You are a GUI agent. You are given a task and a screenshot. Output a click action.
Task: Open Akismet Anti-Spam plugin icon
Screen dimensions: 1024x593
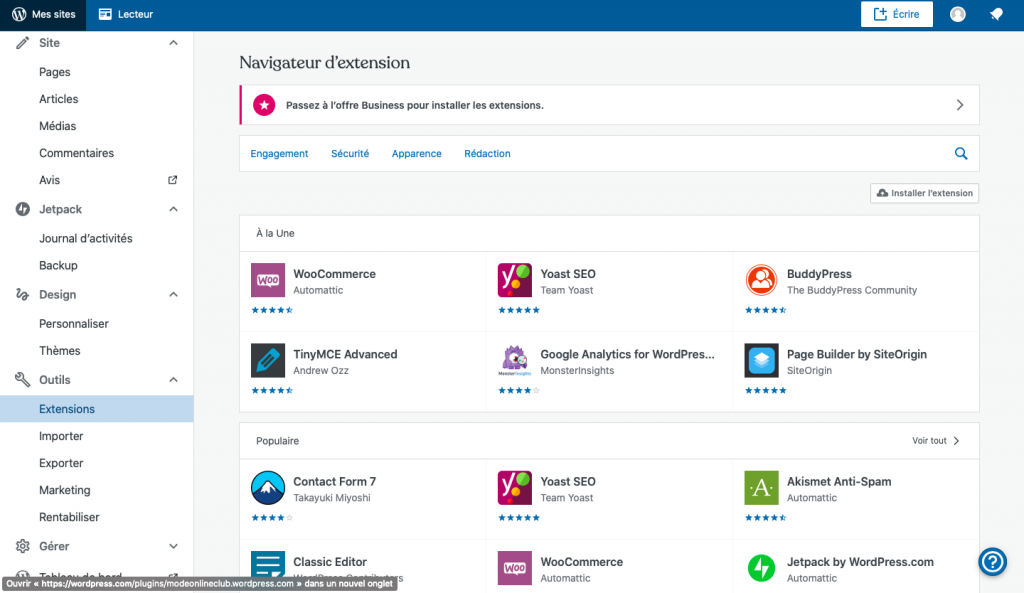click(761, 488)
